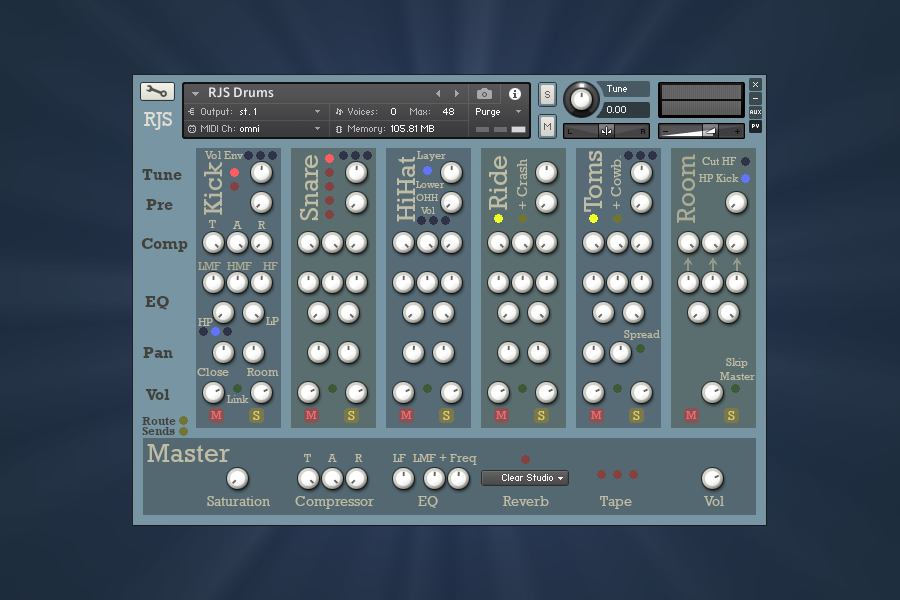
Task: Open the Output st. 1 dropdown
Action: click(254, 111)
